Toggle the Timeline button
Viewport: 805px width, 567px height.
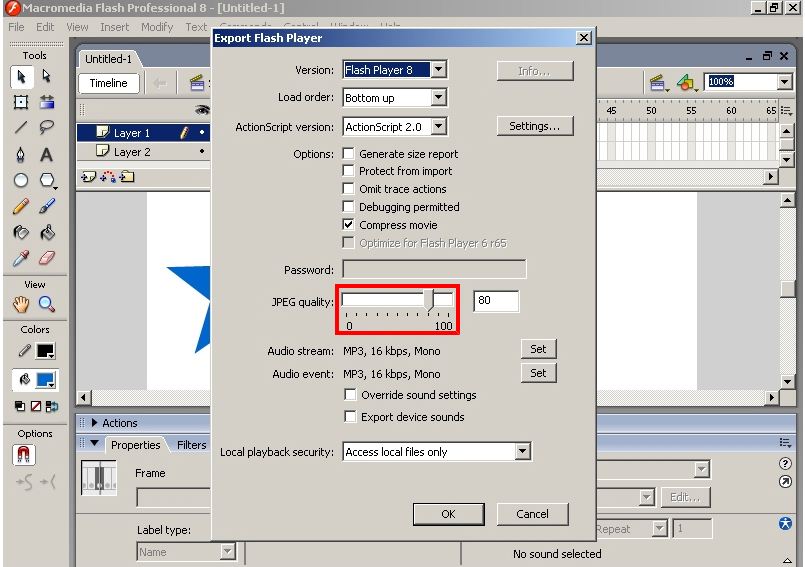pyautogui.click(x=108, y=83)
